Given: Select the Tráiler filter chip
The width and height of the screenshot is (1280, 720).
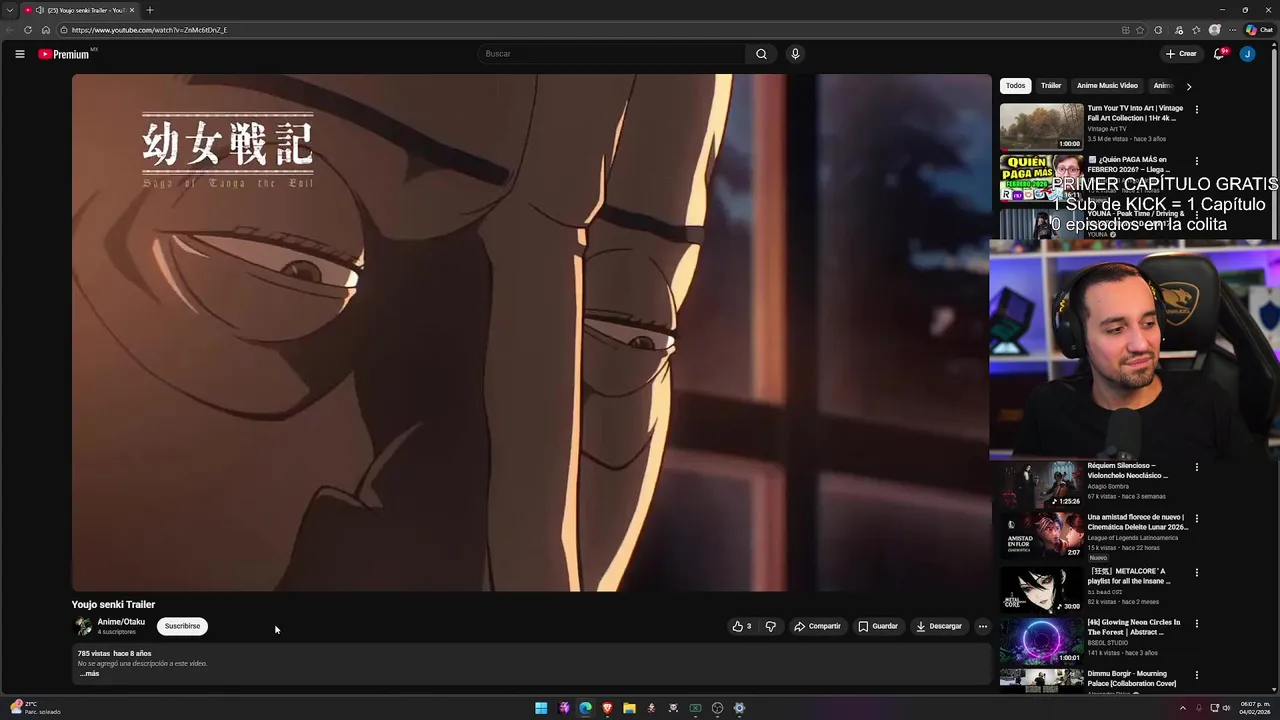Looking at the screenshot, I should coord(1051,86).
